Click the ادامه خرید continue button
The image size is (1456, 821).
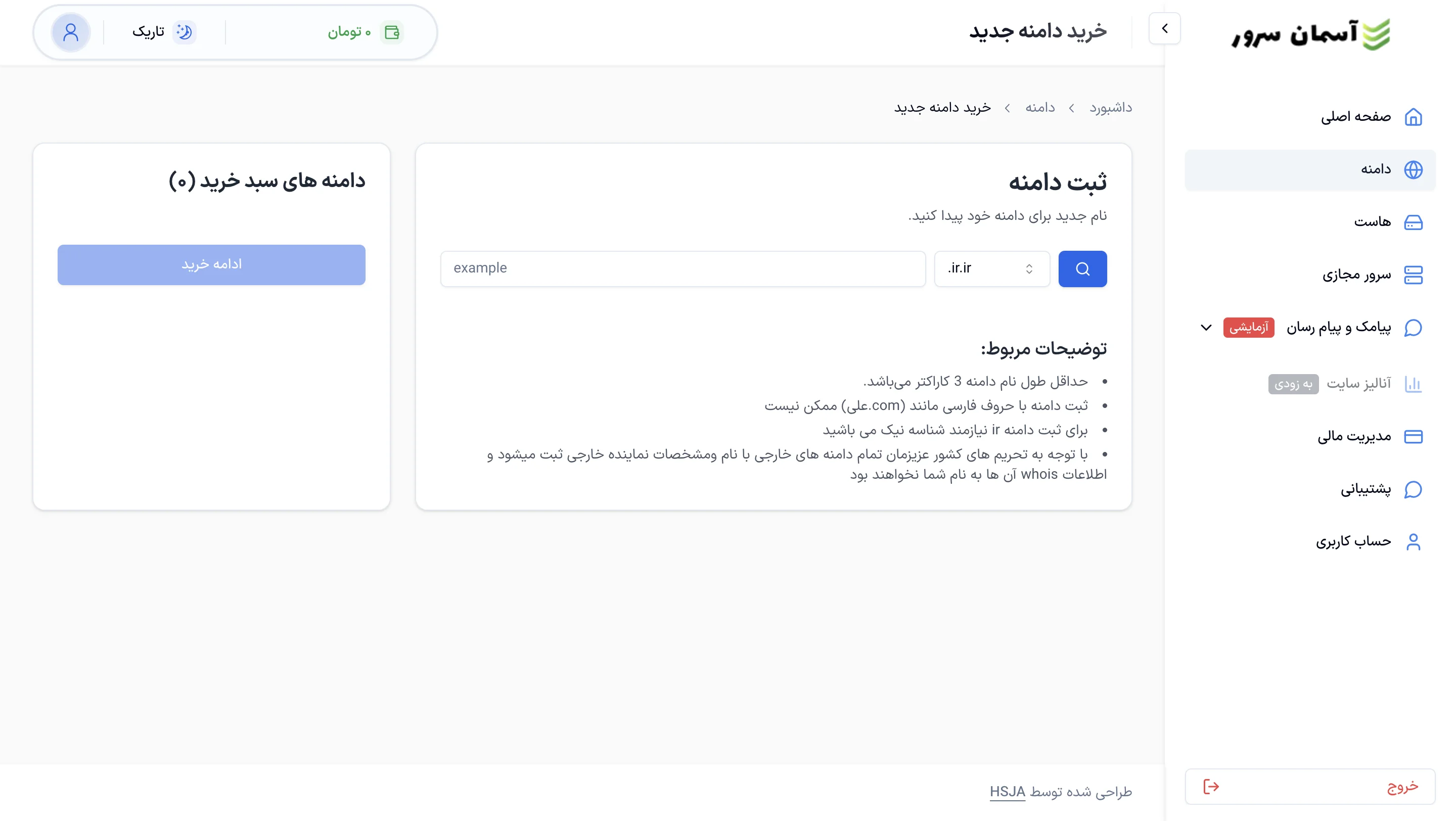211,264
